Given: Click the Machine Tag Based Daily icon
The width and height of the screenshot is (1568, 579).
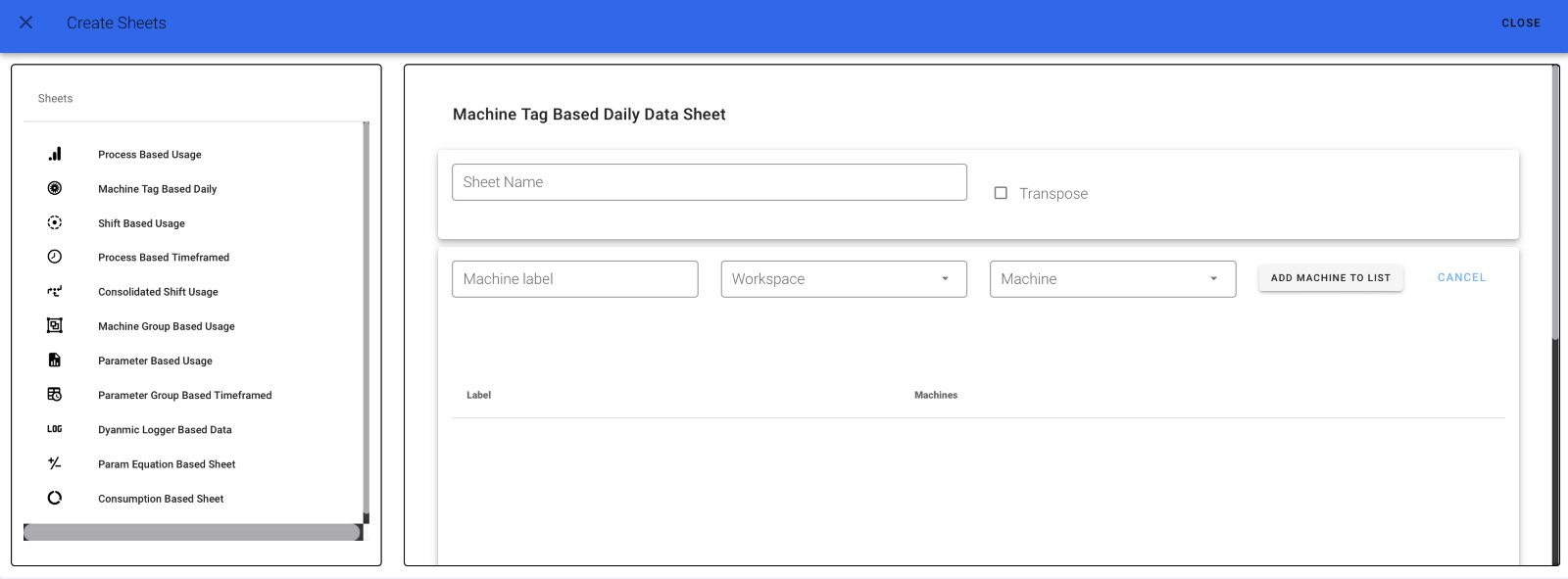Looking at the screenshot, I should pos(55,188).
